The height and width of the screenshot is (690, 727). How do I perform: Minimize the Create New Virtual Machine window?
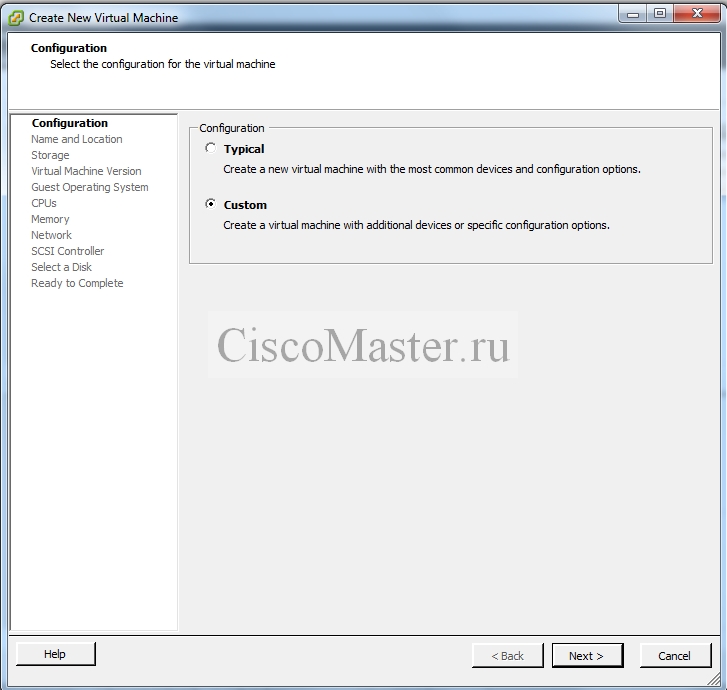pyautogui.click(x=633, y=14)
